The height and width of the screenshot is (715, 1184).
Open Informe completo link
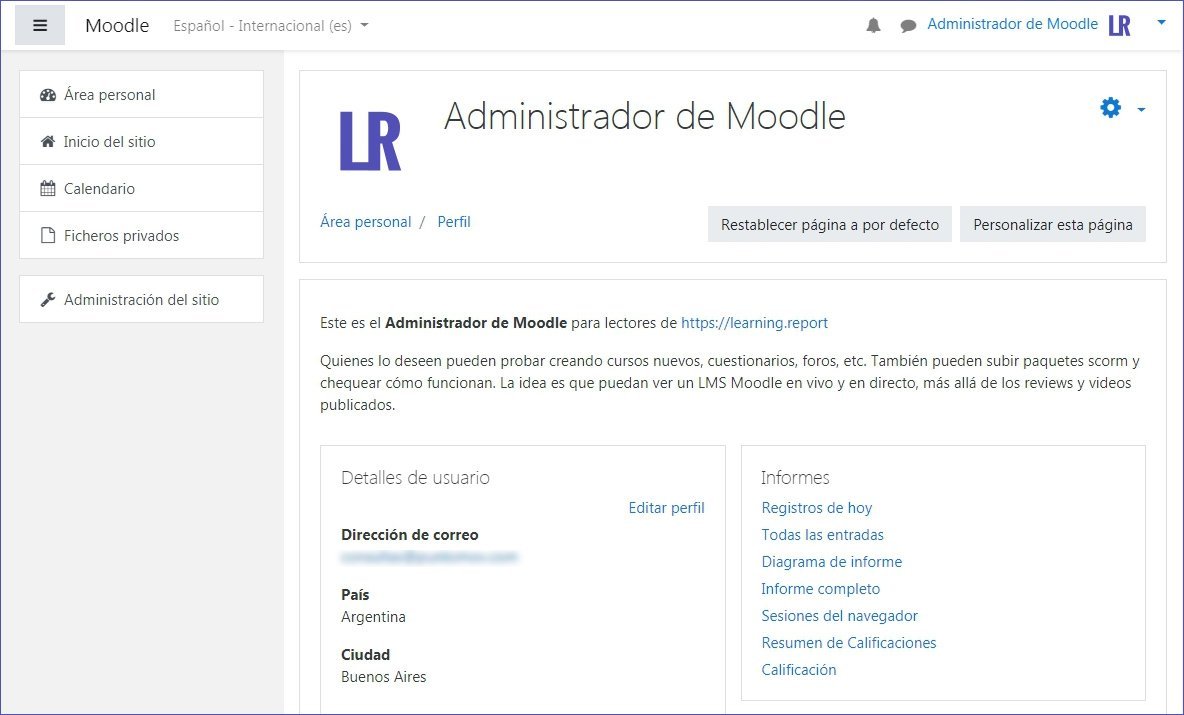pyautogui.click(x=820, y=589)
